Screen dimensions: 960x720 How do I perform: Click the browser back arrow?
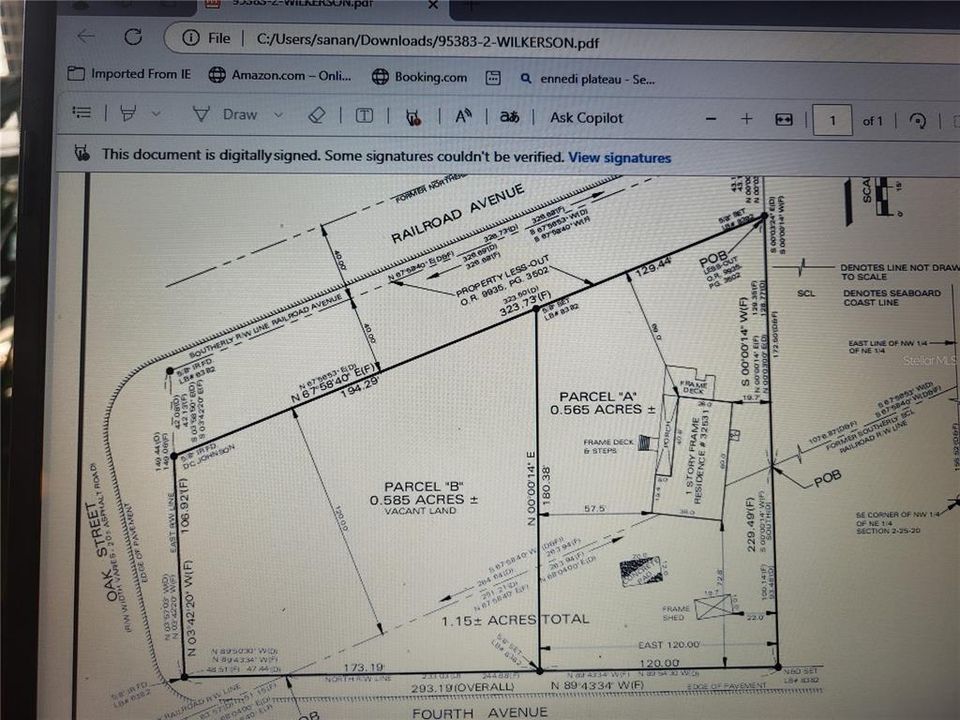click(x=85, y=37)
